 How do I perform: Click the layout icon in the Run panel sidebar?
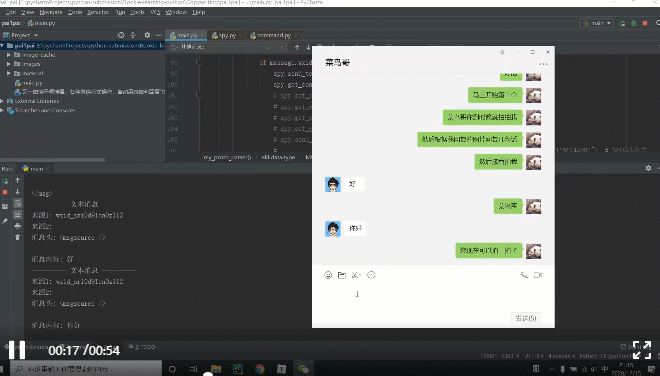click(5, 207)
